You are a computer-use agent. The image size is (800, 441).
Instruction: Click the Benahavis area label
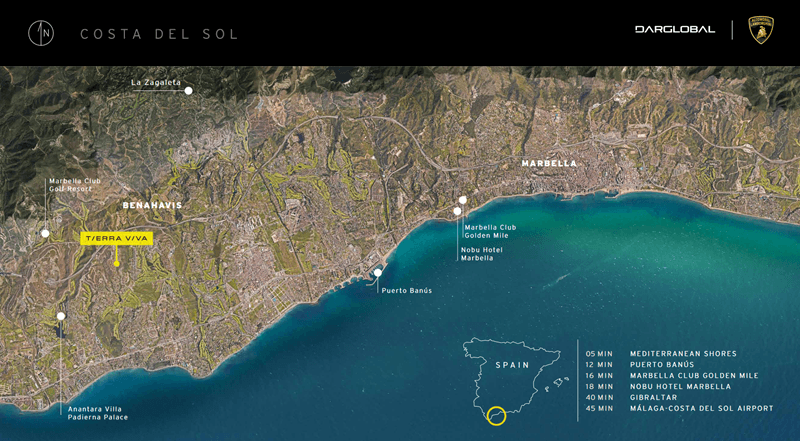[x=152, y=205]
